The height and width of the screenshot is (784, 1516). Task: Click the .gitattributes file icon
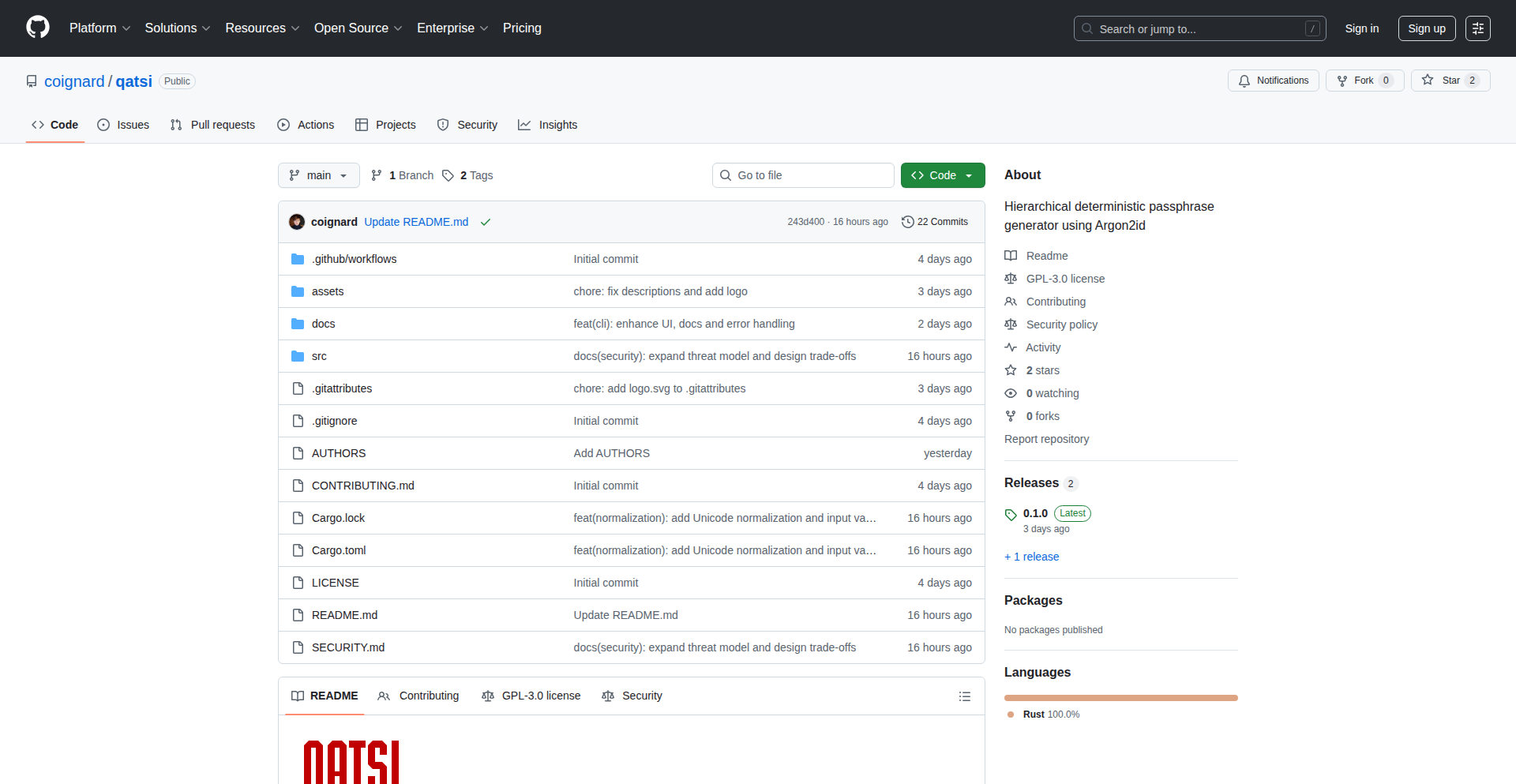pos(298,388)
